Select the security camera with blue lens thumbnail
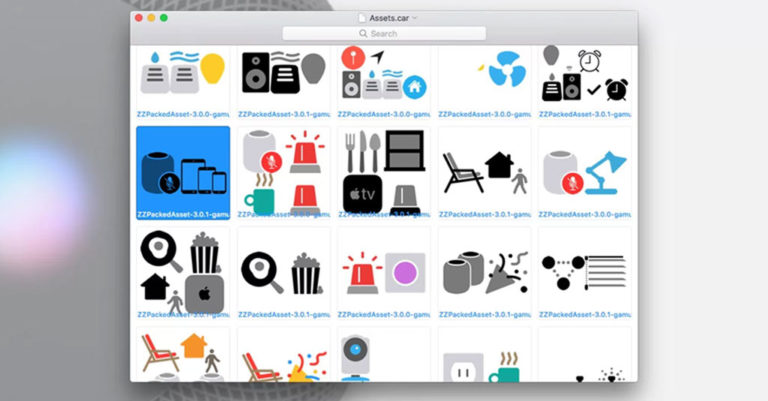The height and width of the screenshot is (401, 768). [x=384, y=356]
